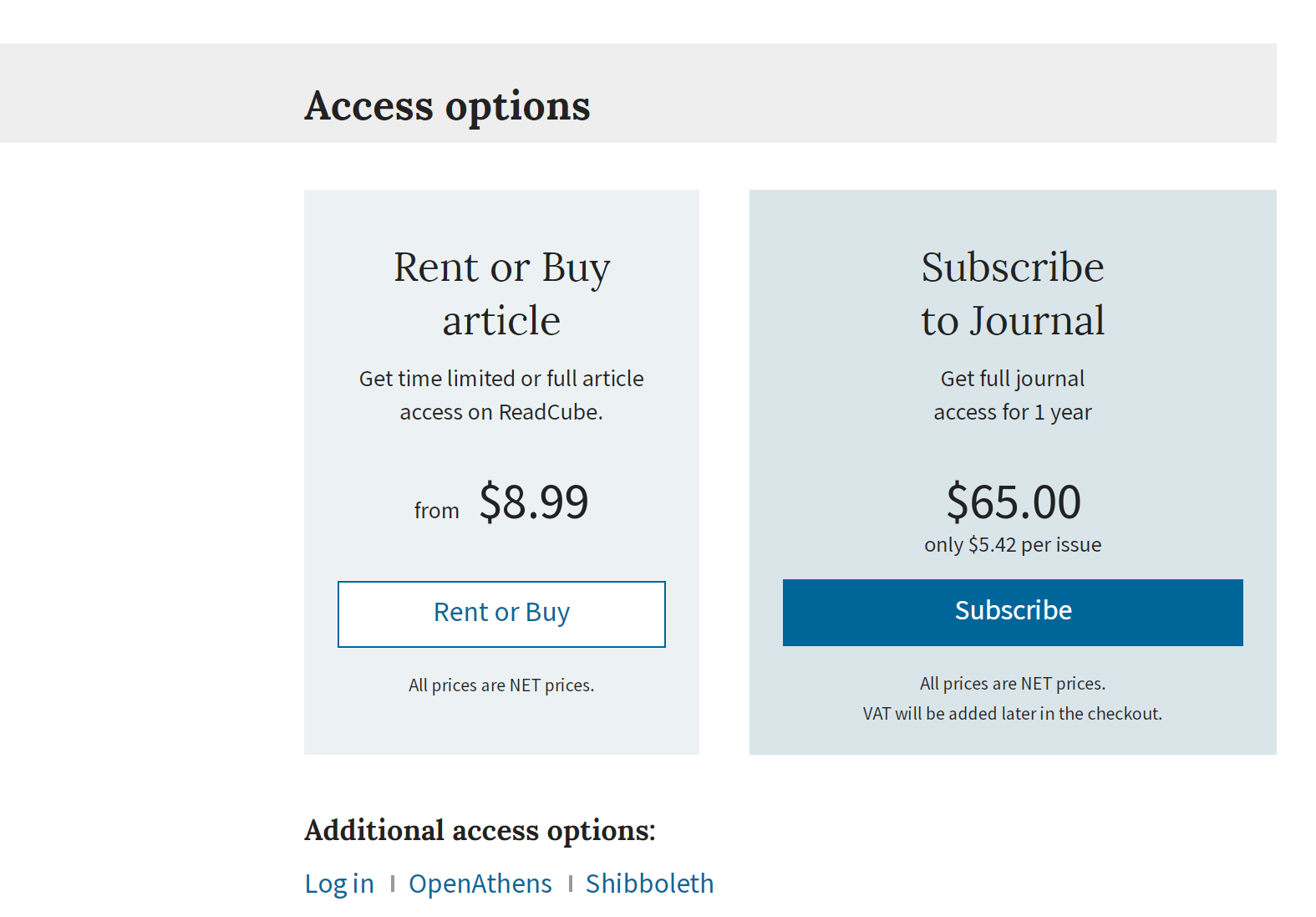1316x917 pixels.
Task: Select the Shibboleth login link
Action: [650, 884]
